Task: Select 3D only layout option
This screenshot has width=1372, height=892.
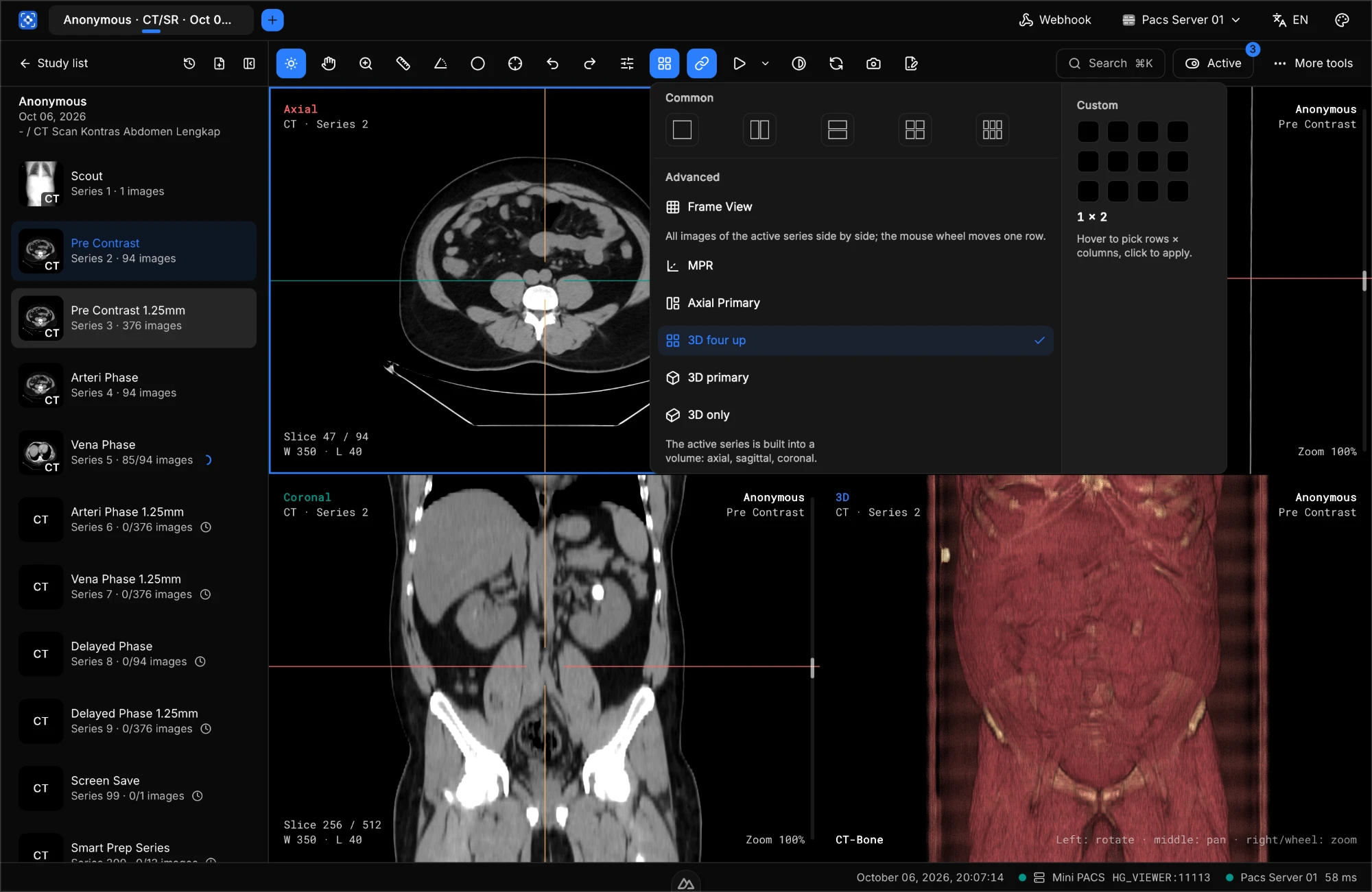Action: point(855,415)
